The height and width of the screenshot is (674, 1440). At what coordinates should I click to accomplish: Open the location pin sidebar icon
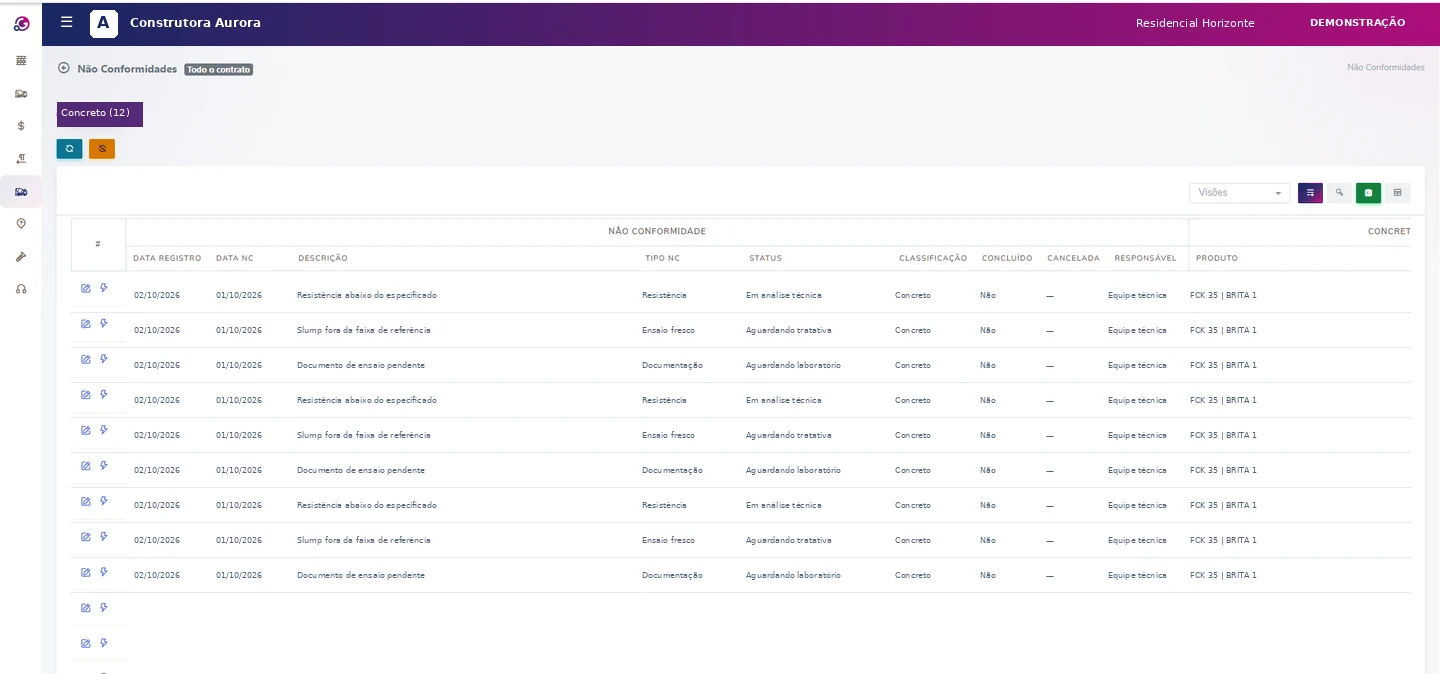click(21, 224)
